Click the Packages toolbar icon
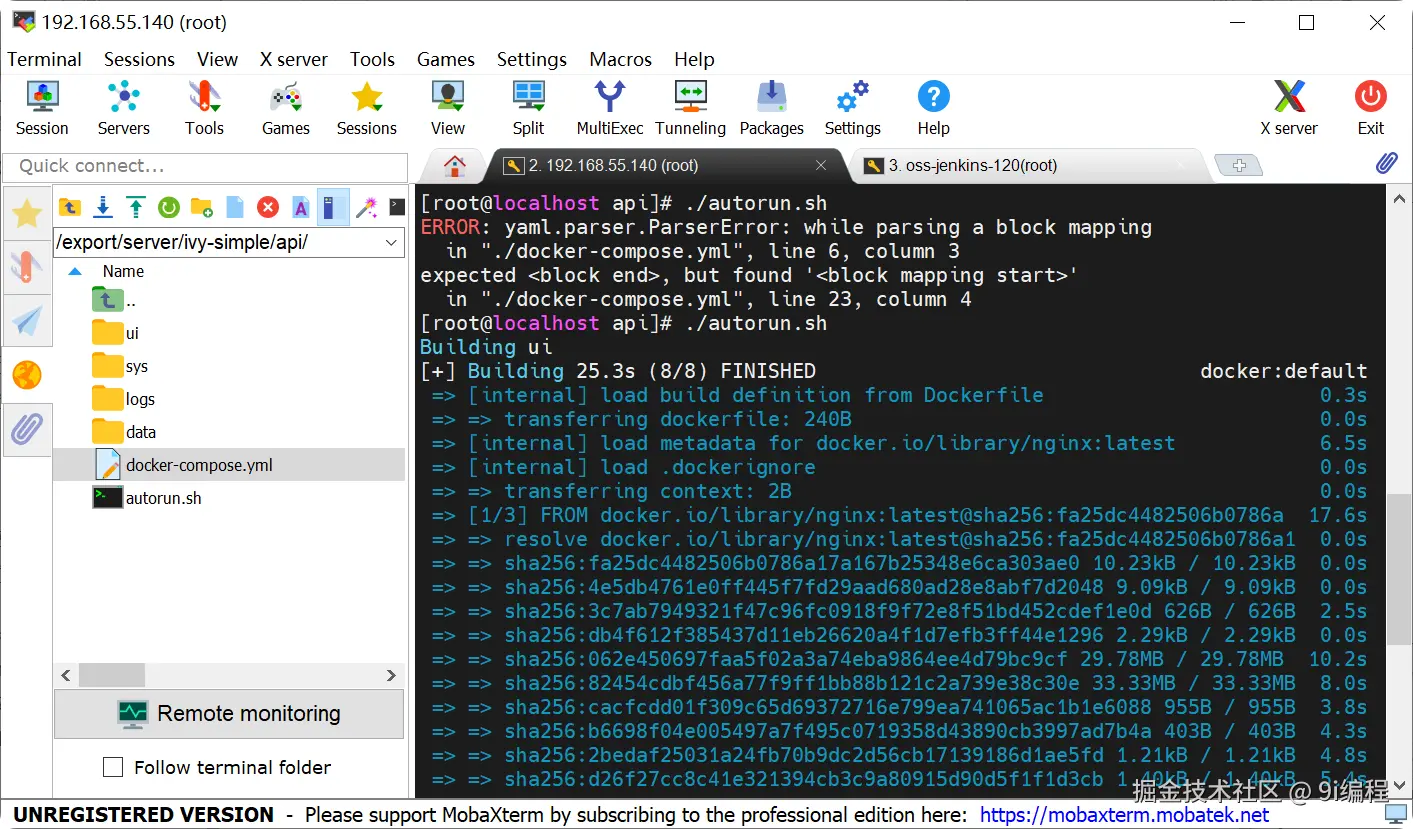This screenshot has width=1413, height=829. click(x=771, y=108)
